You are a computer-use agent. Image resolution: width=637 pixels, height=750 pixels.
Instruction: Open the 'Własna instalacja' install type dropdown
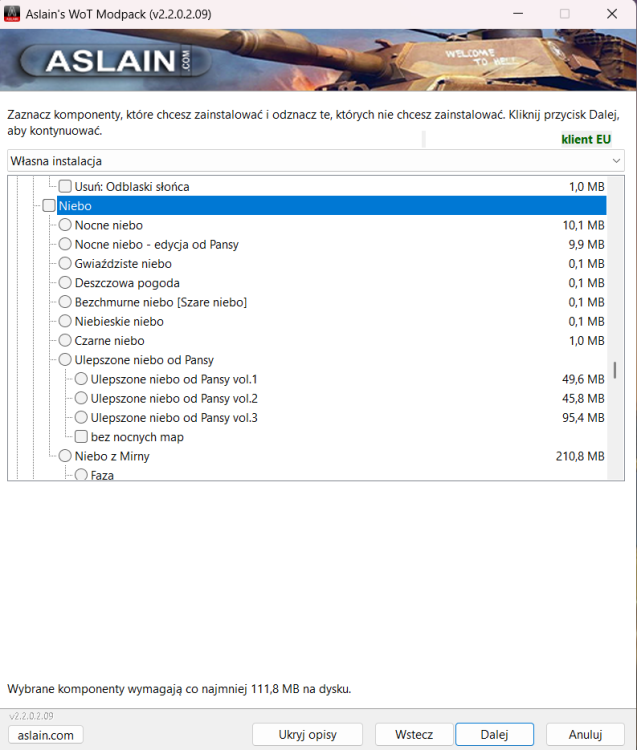click(x=316, y=161)
